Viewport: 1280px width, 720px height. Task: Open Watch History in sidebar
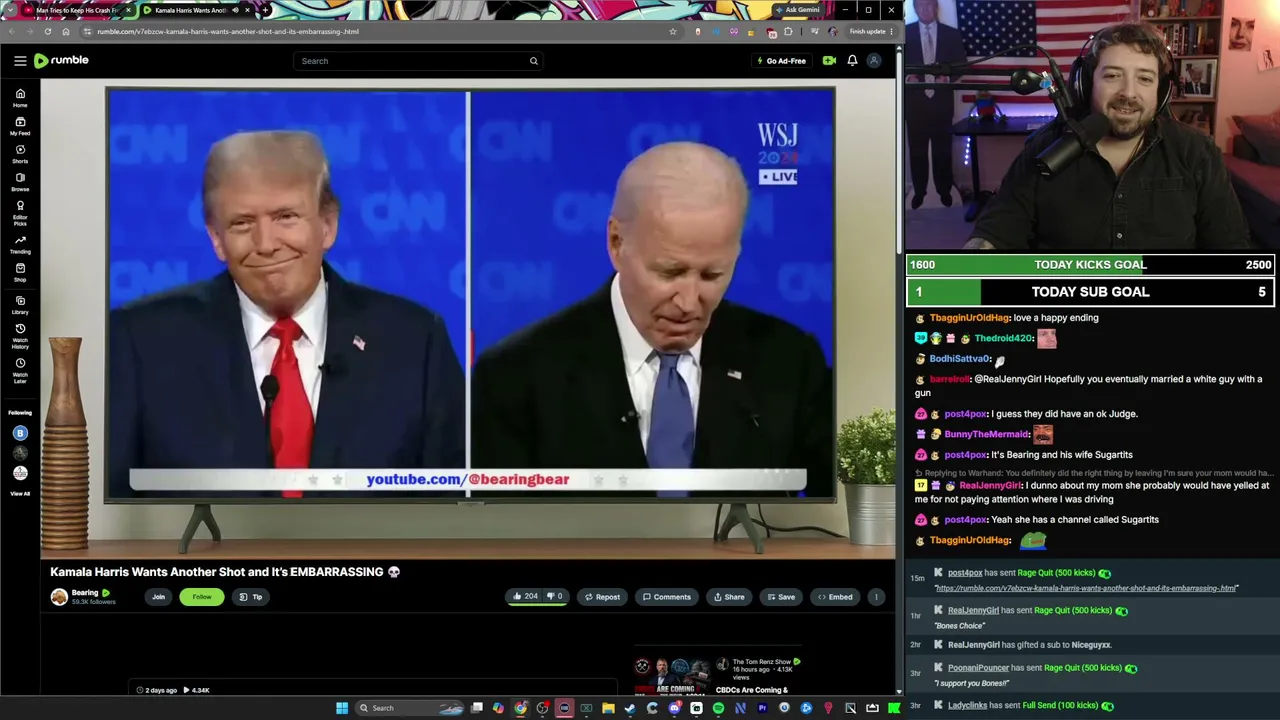click(x=20, y=336)
